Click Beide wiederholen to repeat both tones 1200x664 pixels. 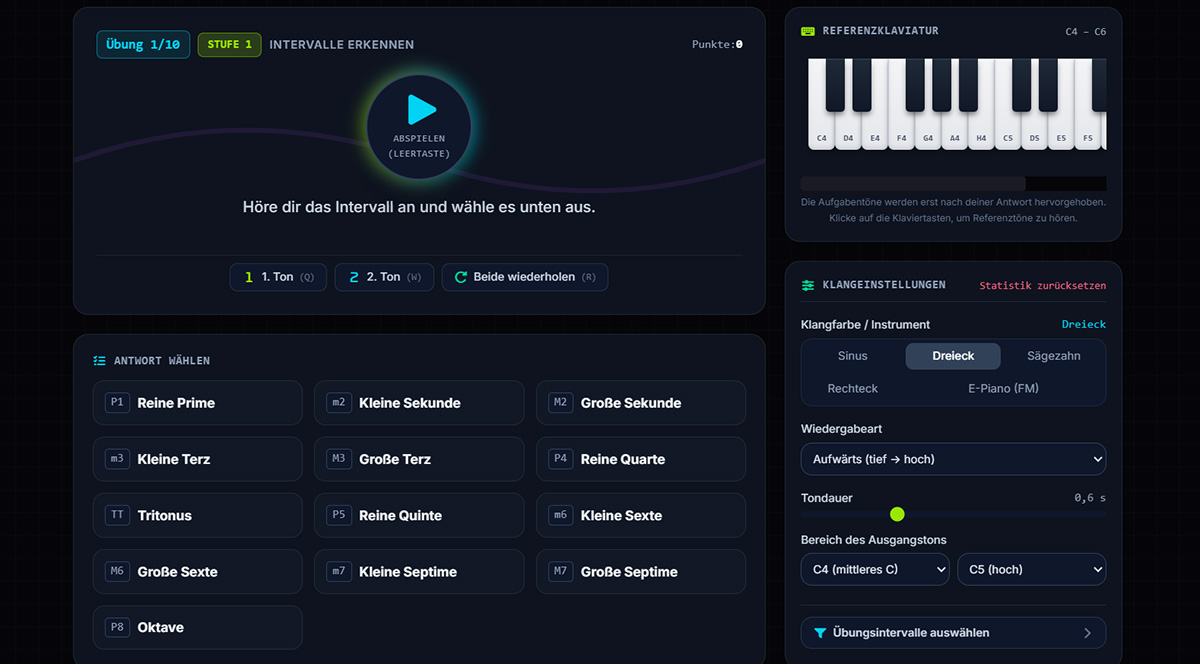tap(525, 277)
